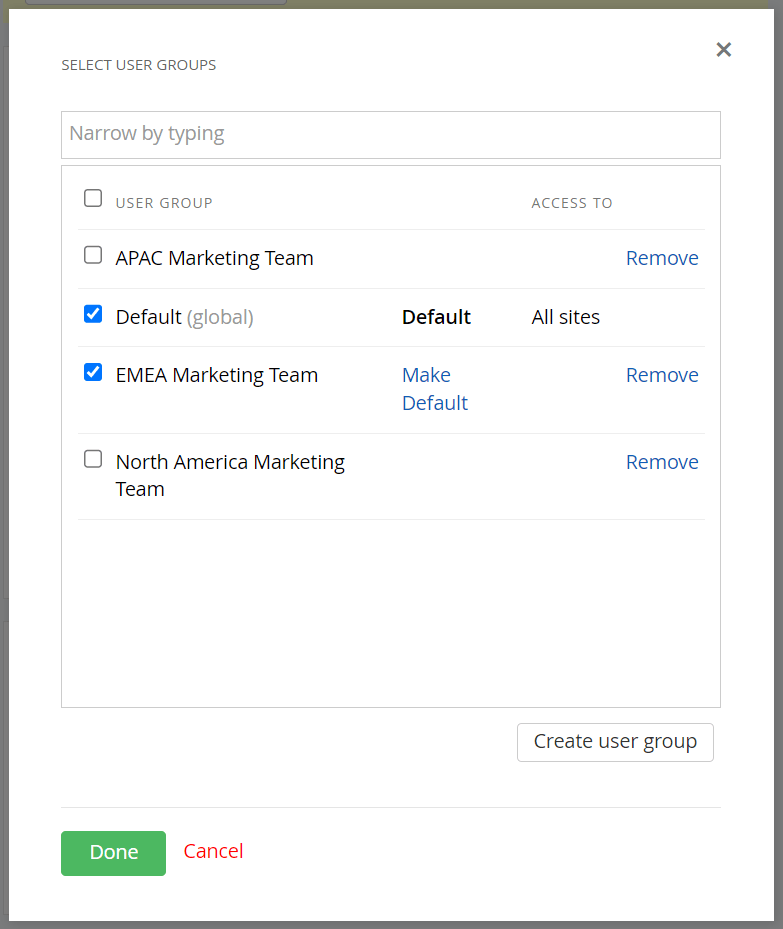Viewport: 783px width, 929px height.
Task: Click the North America Marketing Team name
Action: pos(230,475)
